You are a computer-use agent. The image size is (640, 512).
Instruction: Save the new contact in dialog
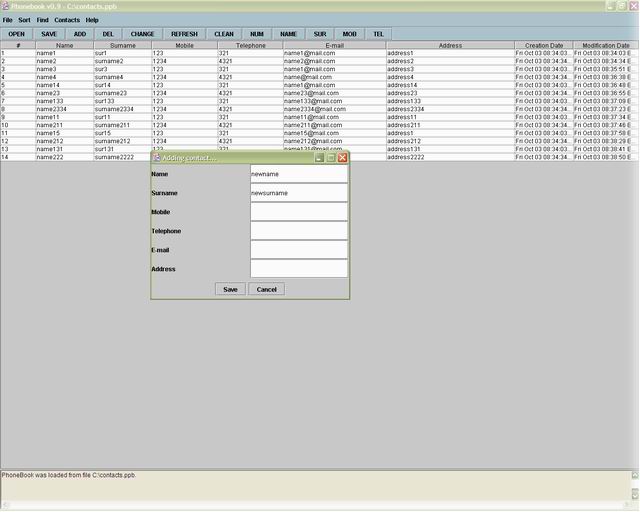pos(230,289)
